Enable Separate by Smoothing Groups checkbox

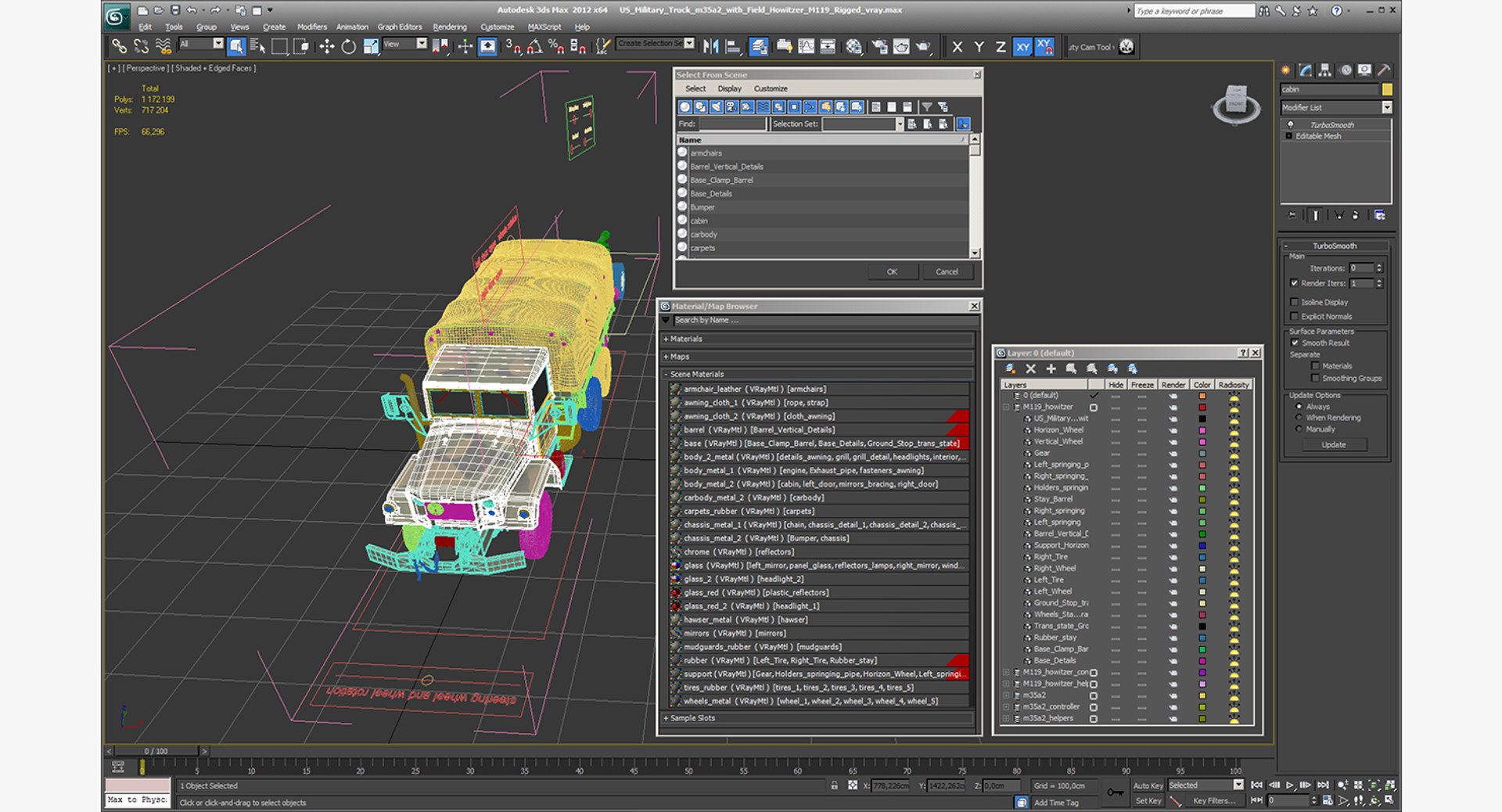pos(1315,378)
